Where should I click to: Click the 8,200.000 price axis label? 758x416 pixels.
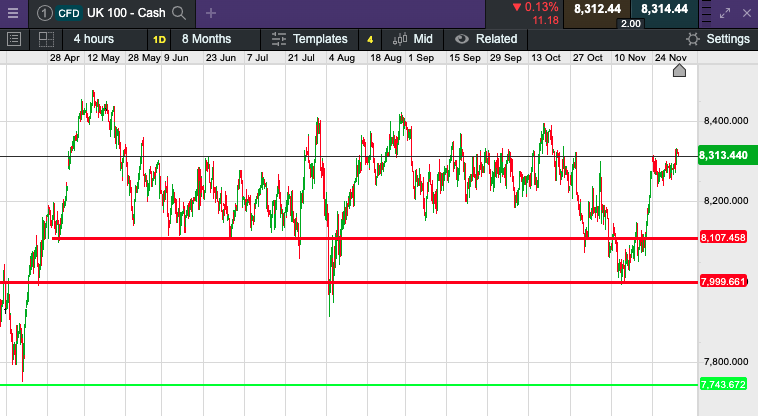[726, 201]
